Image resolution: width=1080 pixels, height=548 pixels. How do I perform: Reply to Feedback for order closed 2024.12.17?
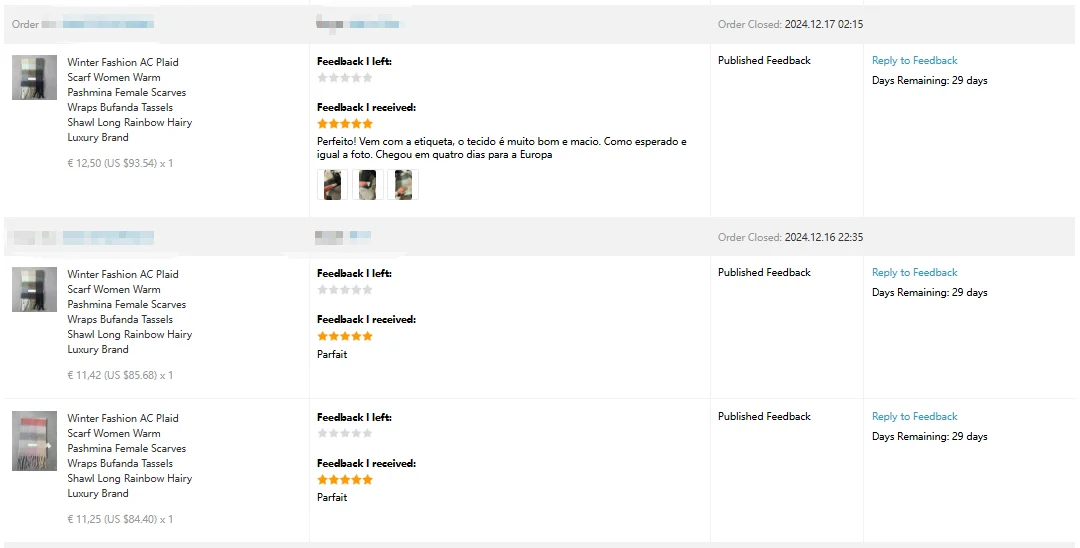coord(914,61)
